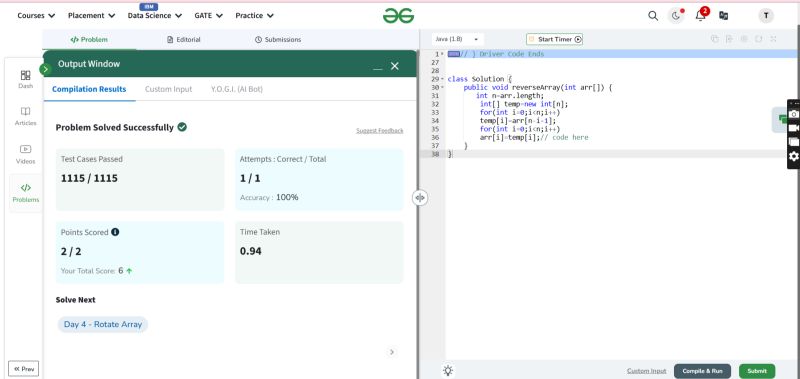Click the language translate icon
This screenshot has height=379, width=800.
point(723,16)
